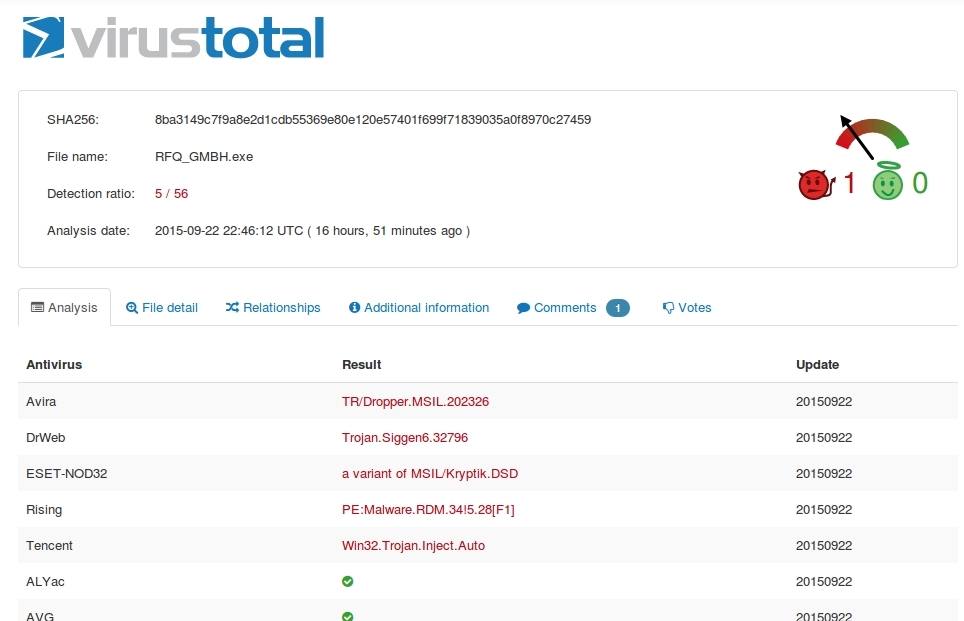Click the Detection ratio field label
This screenshot has width=964, height=621.
tap(91, 194)
